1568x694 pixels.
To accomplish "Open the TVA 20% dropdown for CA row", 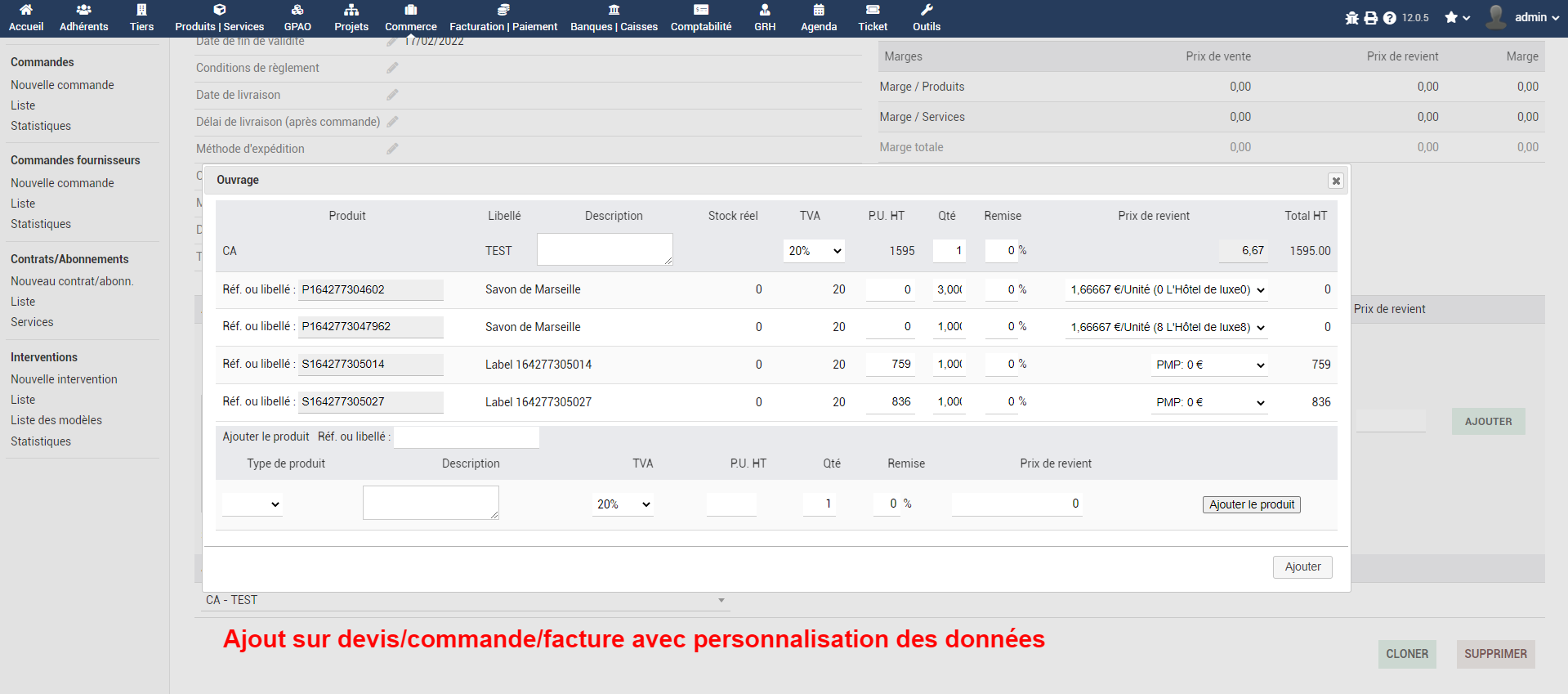I will point(814,251).
